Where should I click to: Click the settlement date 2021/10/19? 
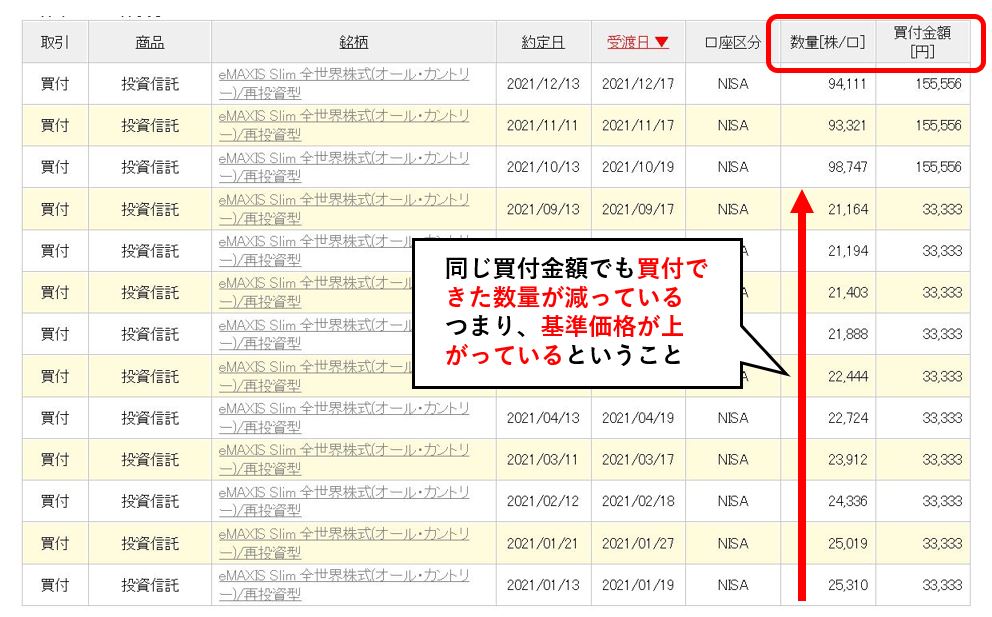(638, 167)
